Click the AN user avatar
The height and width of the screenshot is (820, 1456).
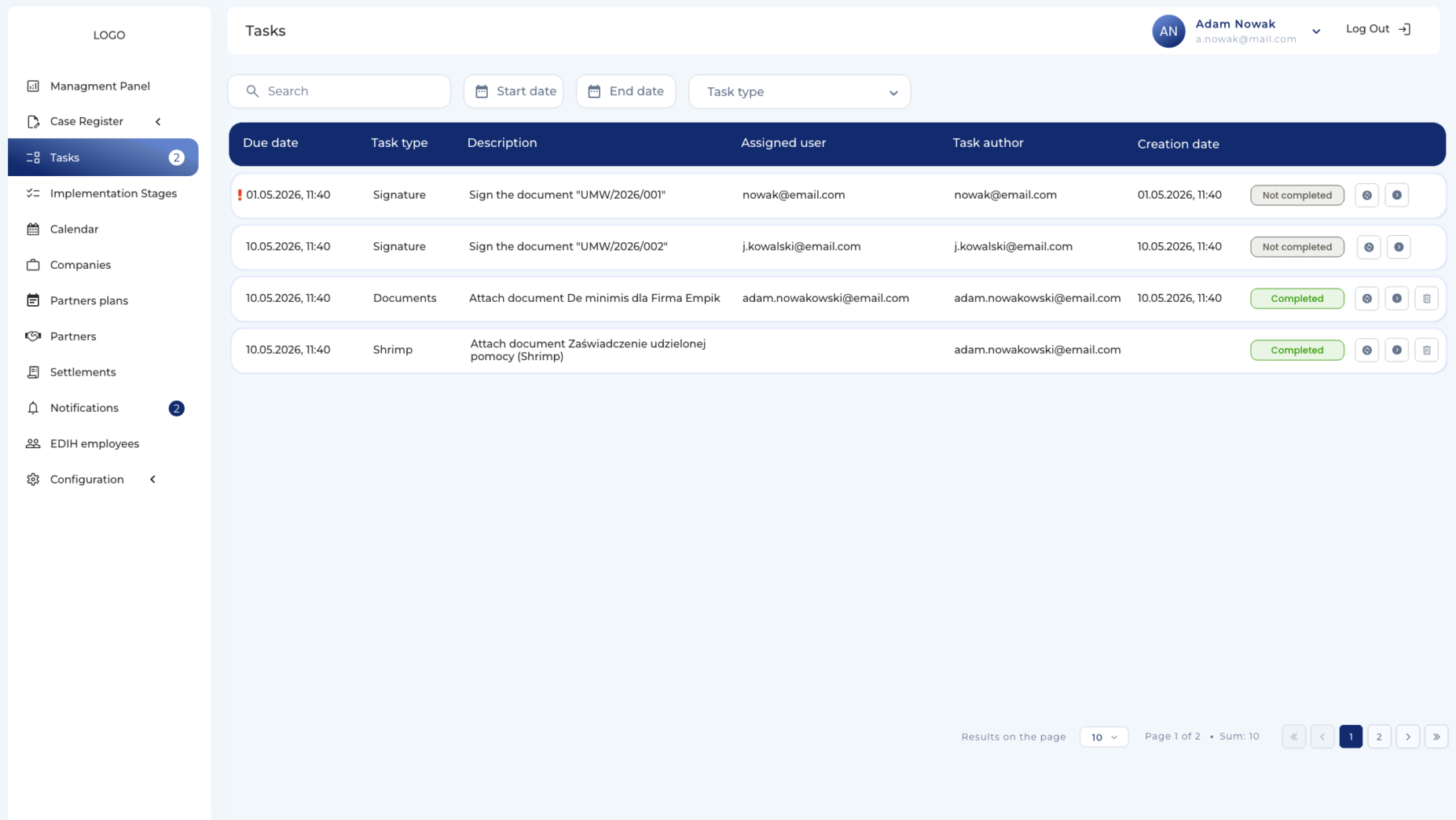point(1168,31)
